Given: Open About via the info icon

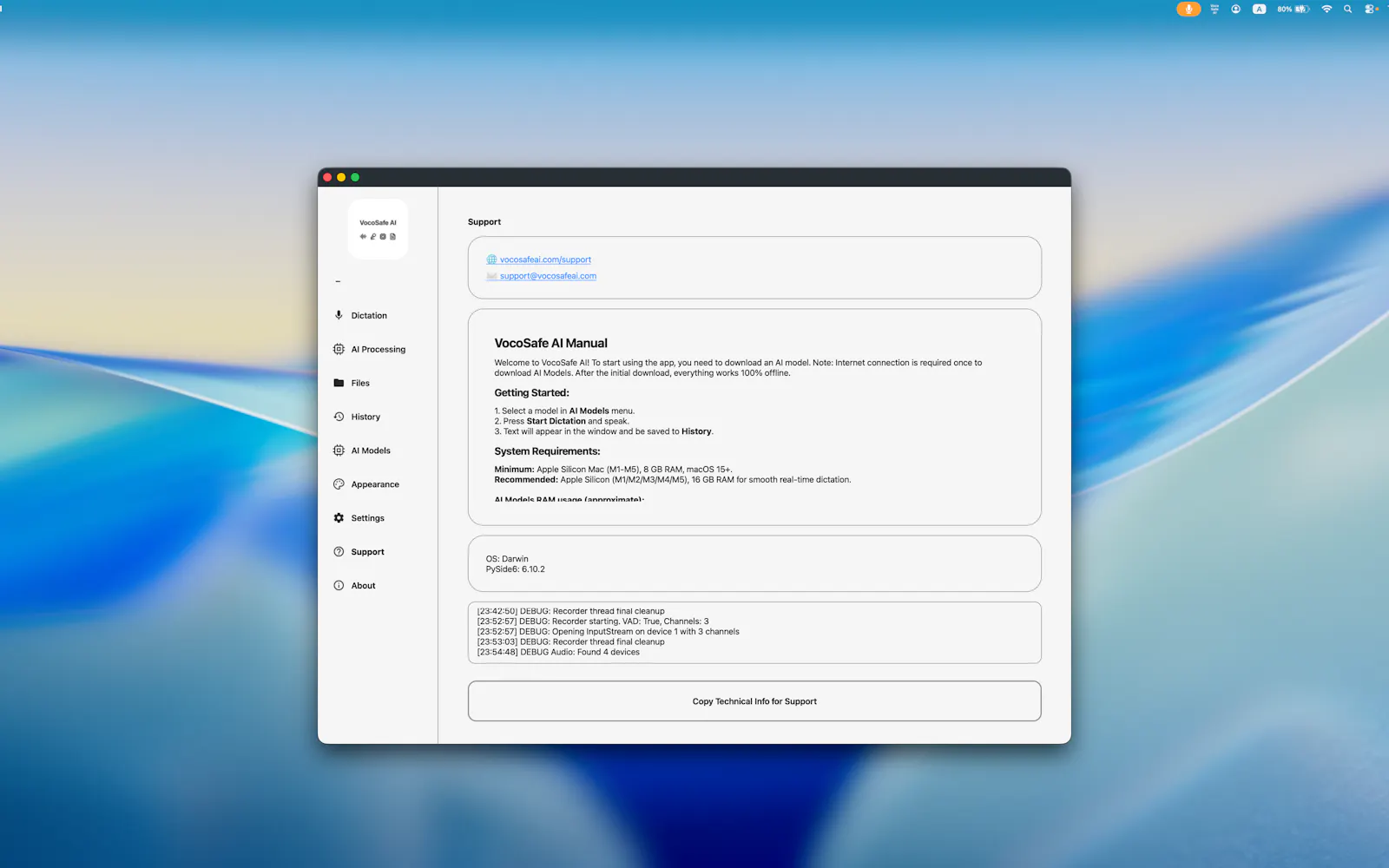Looking at the screenshot, I should pyautogui.click(x=339, y=586).
